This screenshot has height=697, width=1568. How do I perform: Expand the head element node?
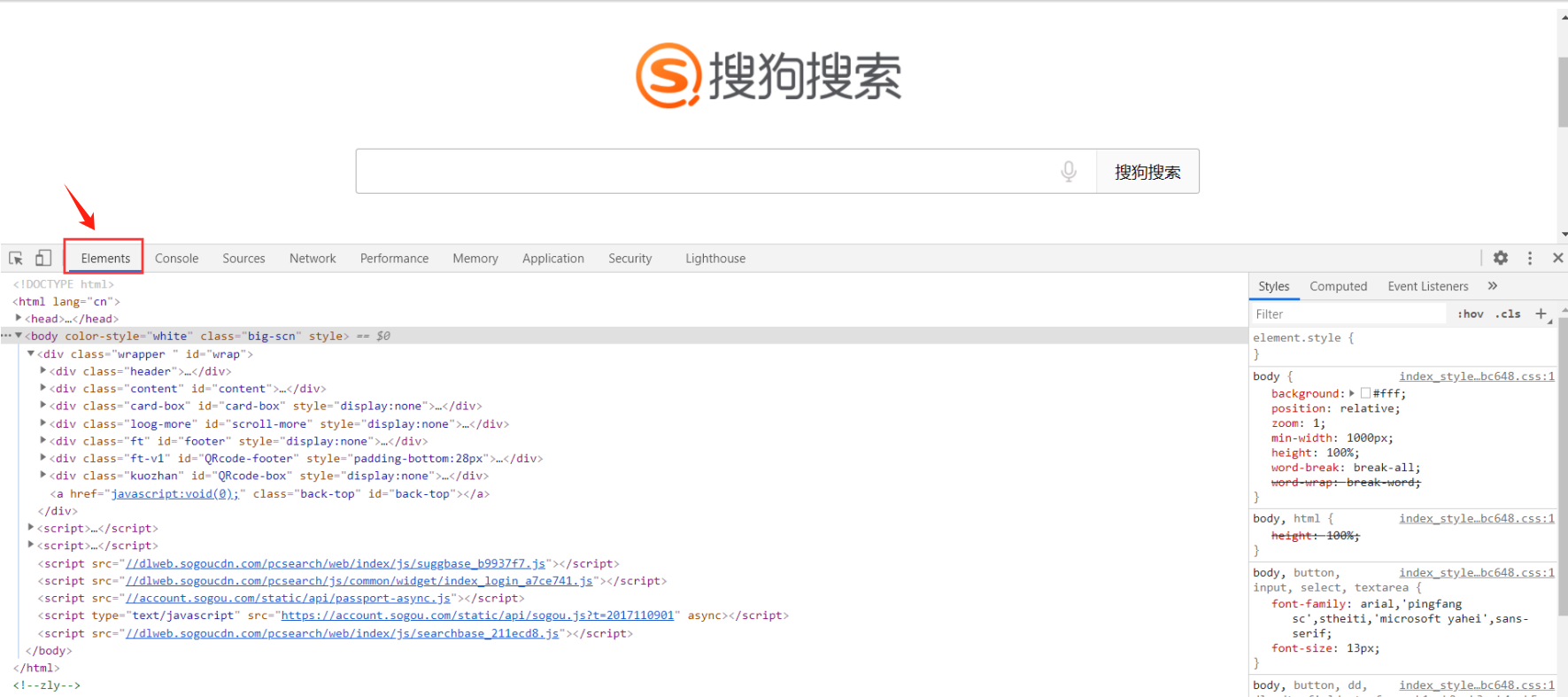click(x=19, y=318)
